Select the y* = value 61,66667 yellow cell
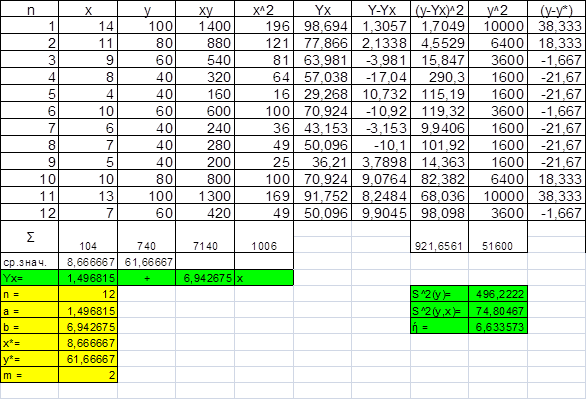This screenshot has height=400, width=587. (x=88, y=359)
